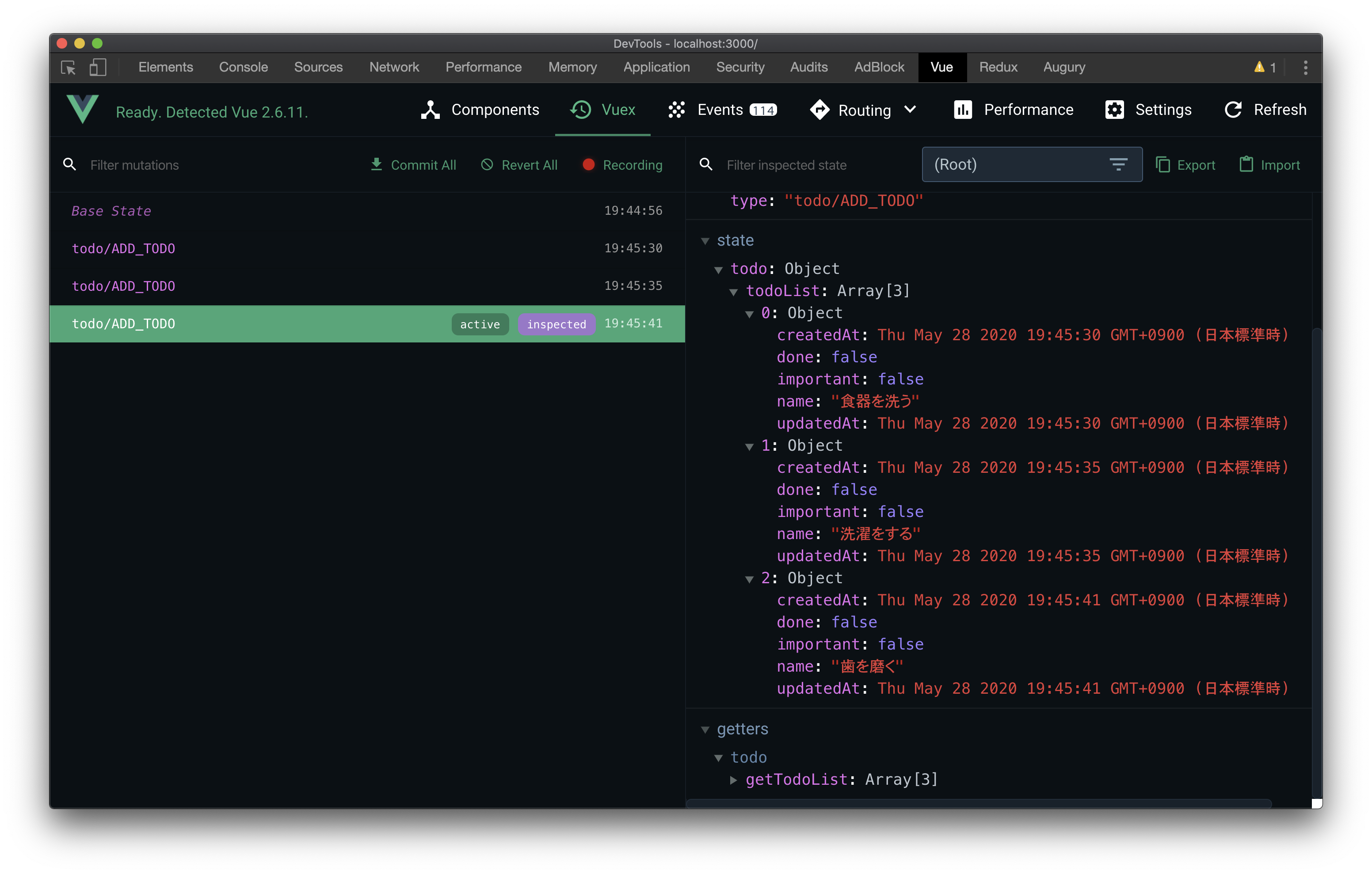Click the inspect element cursor icon
The image size is (1372, 874).
click(69, 67)
